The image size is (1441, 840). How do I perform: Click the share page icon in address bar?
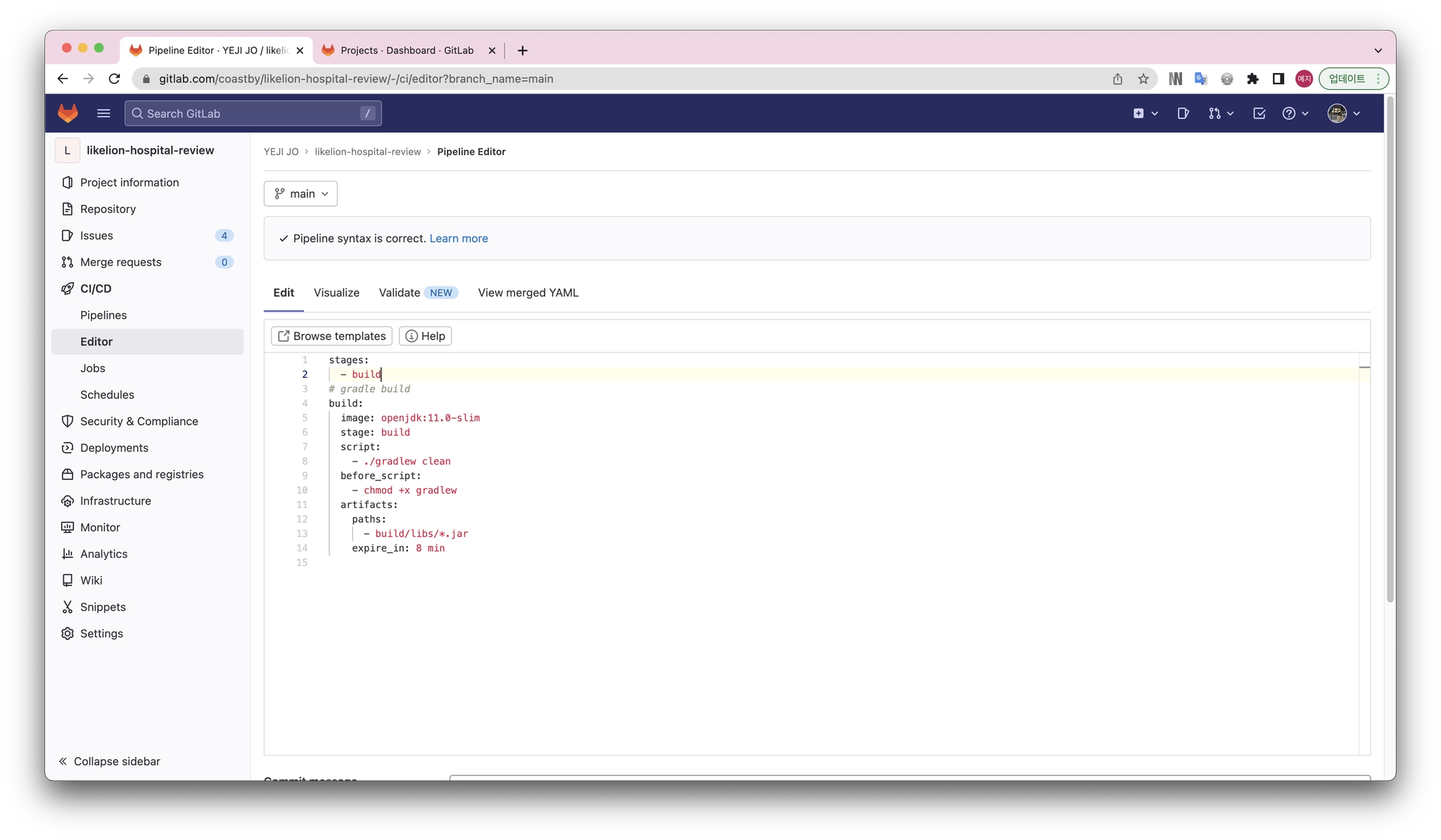pos(1117,79)
